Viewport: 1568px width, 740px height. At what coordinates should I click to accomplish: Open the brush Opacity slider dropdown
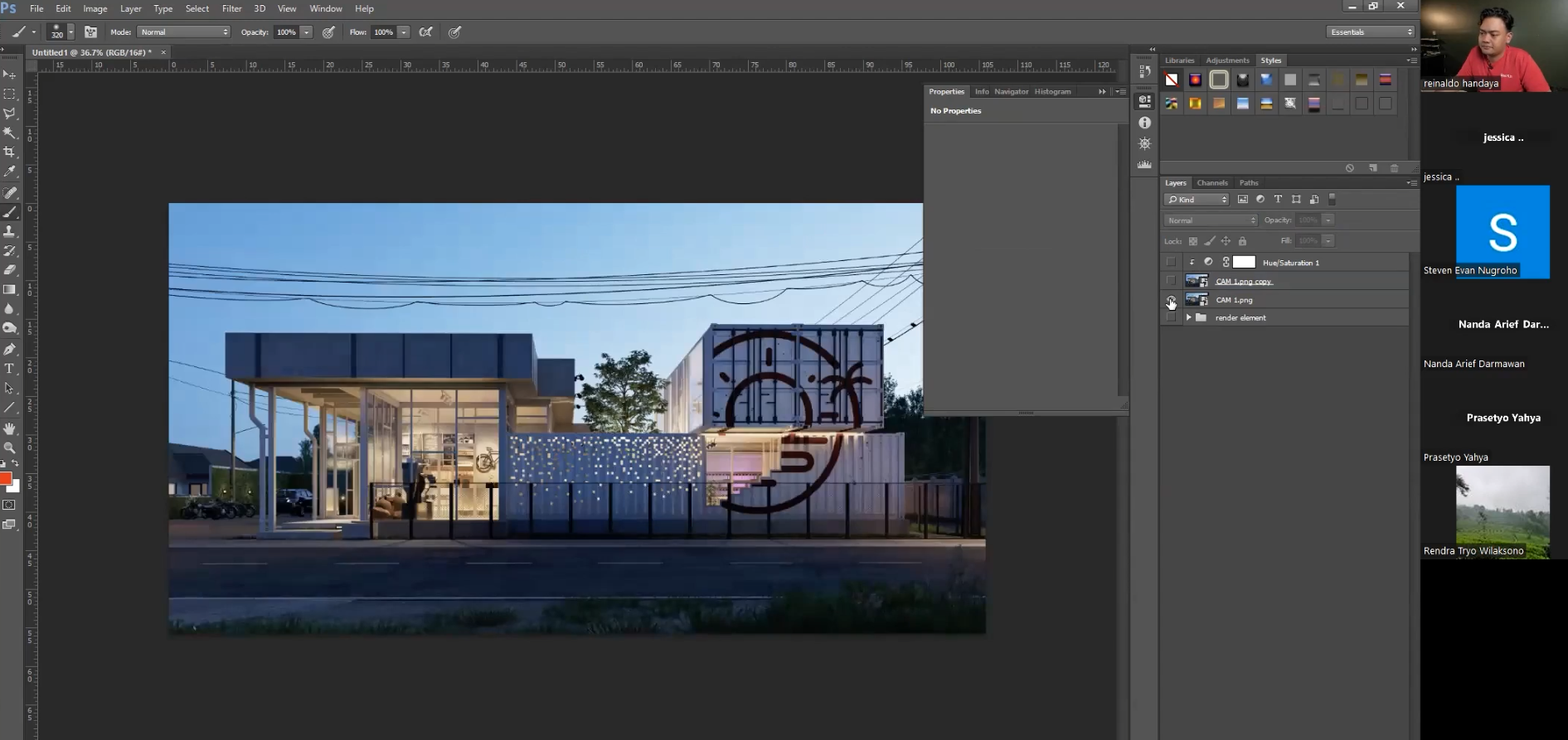pos(306,32)
